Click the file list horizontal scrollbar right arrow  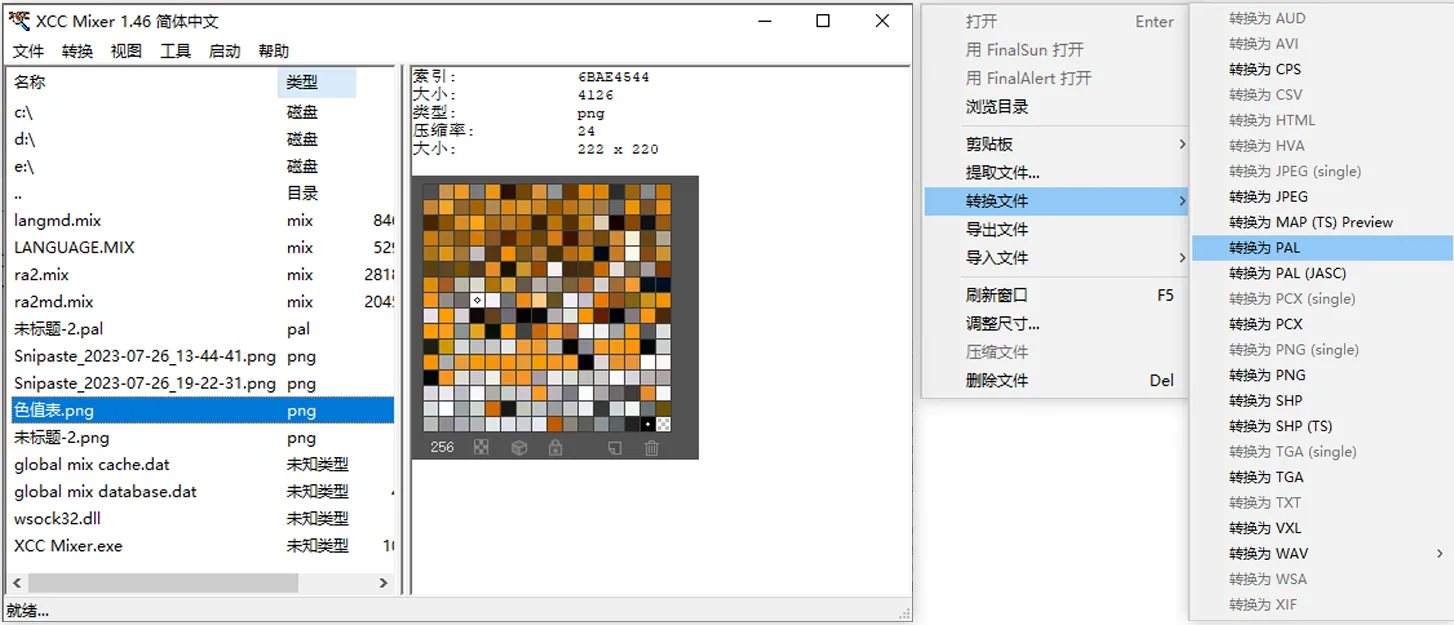coord(384,582)
